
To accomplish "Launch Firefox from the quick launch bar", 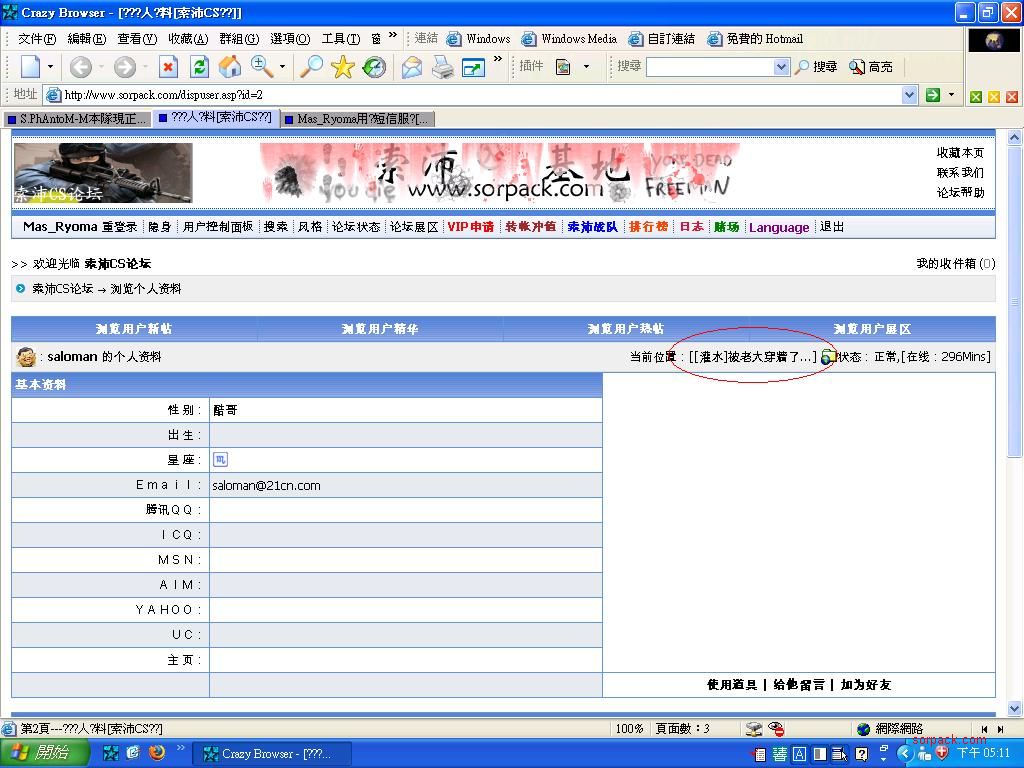I will 157,753.
